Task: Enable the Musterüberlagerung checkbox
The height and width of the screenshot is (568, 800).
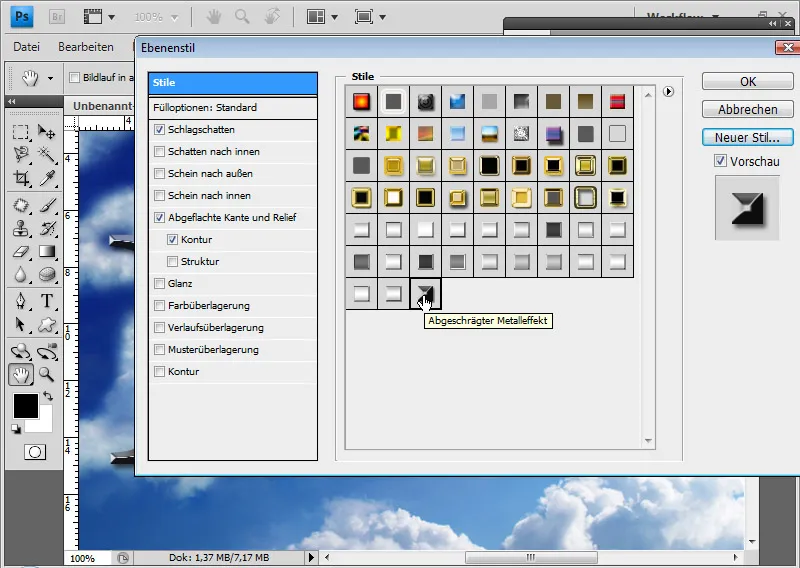Action: pos(160,350)
